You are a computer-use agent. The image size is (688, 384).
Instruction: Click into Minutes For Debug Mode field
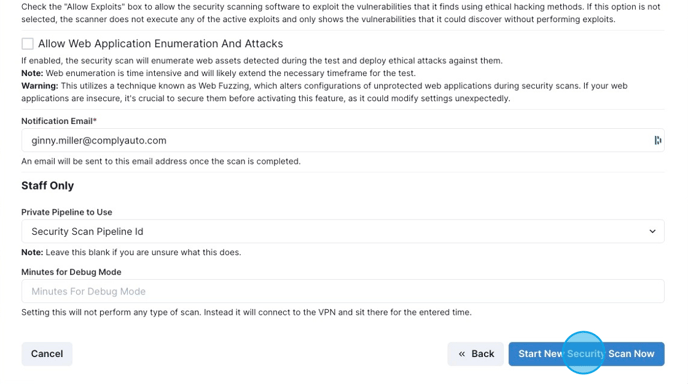343,291
